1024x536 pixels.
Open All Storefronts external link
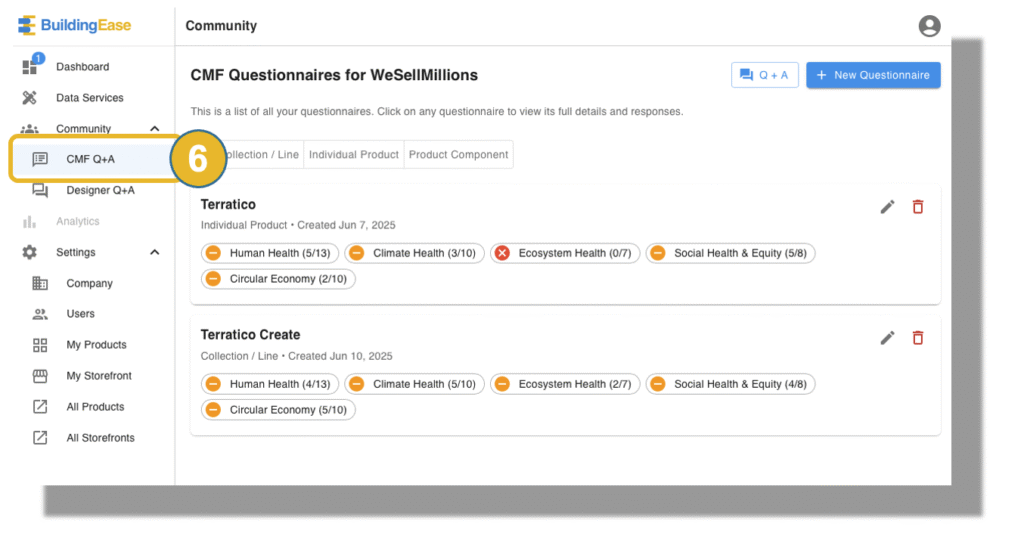[x=100, y=437]
